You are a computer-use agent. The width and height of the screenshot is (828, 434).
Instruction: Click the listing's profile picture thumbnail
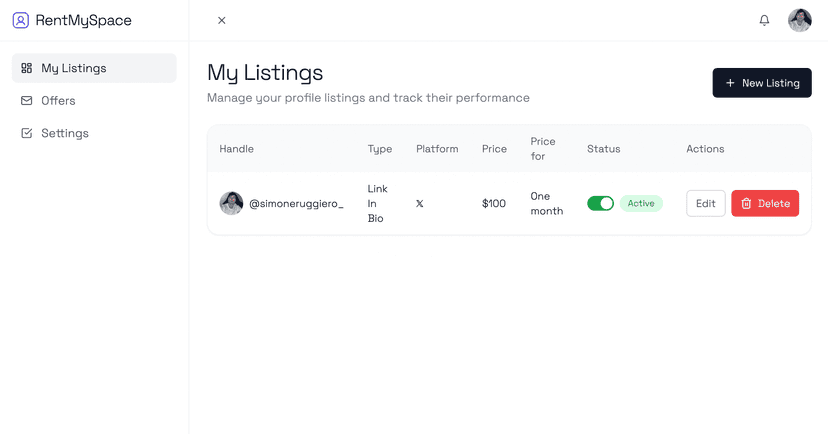click(x=231, y=204)
